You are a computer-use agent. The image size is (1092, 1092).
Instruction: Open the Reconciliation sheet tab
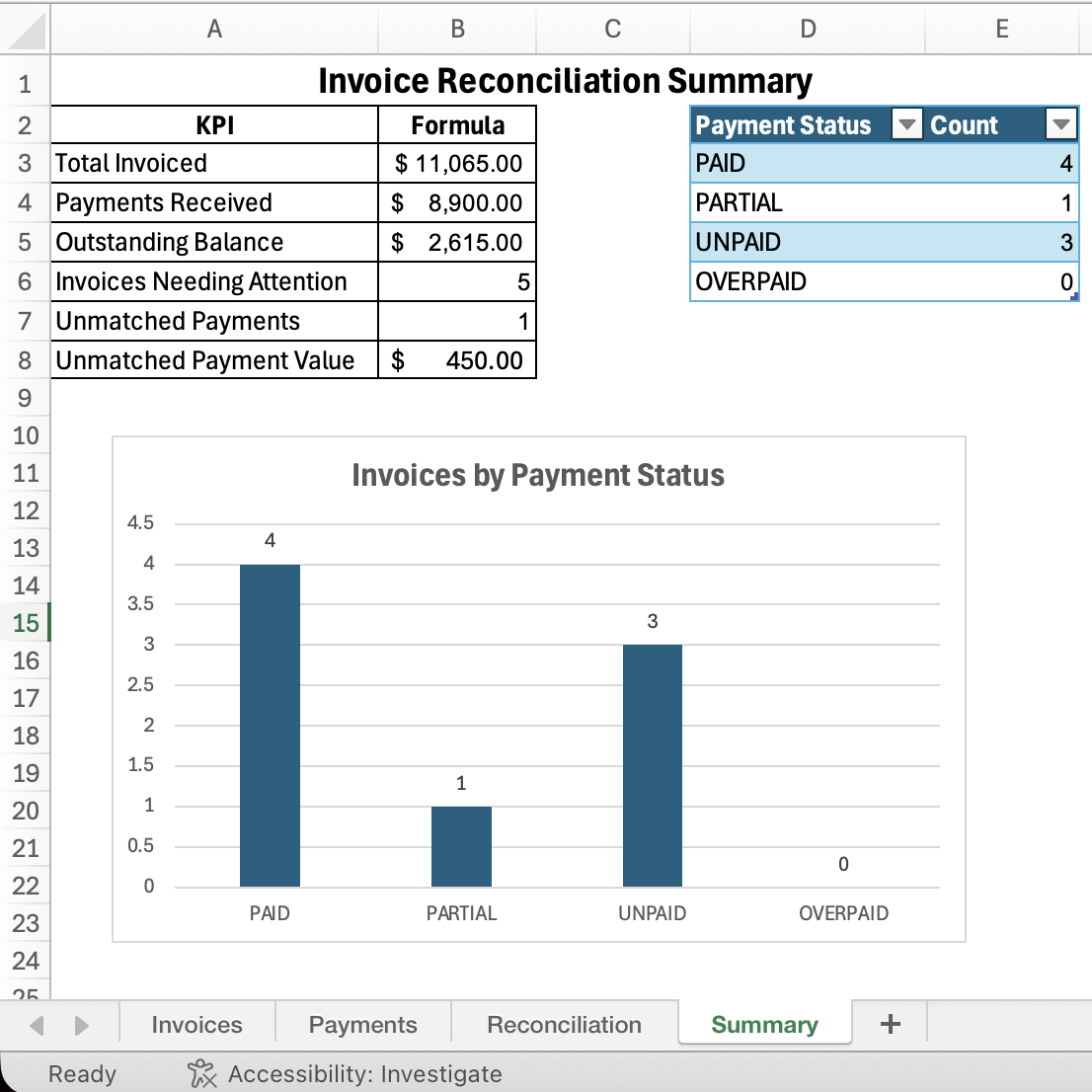click(x=564, y=1025)
